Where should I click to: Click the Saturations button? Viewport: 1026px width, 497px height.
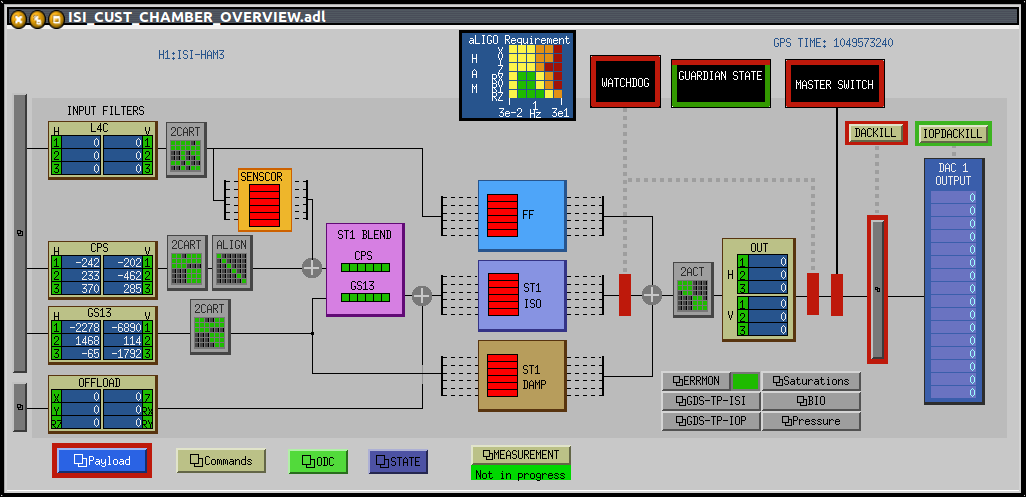click(810, 381)
